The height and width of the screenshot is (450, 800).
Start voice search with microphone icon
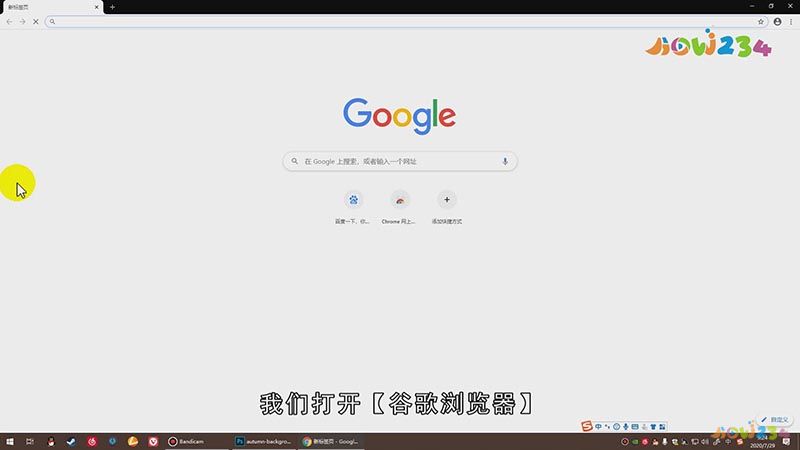(x=505, y=161)
